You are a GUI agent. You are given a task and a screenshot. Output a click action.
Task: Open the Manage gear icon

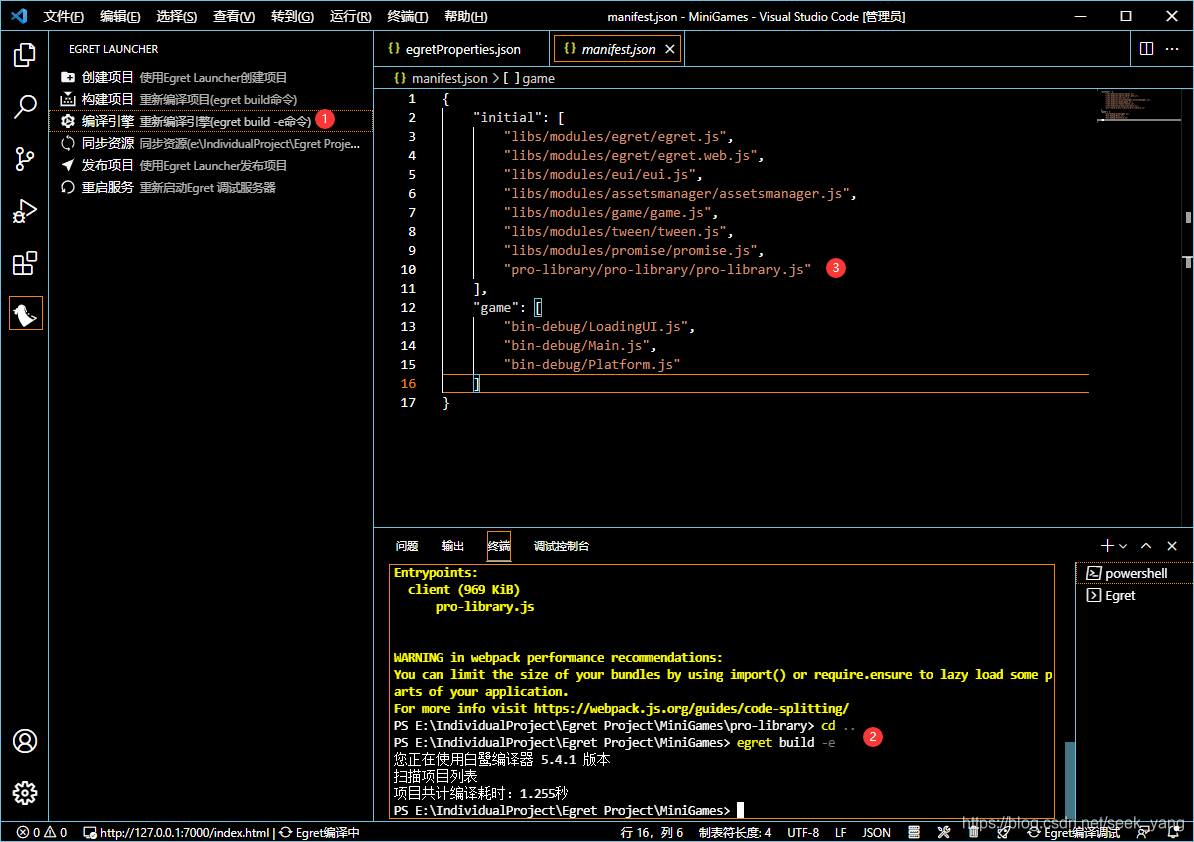[x=24, y=793]
